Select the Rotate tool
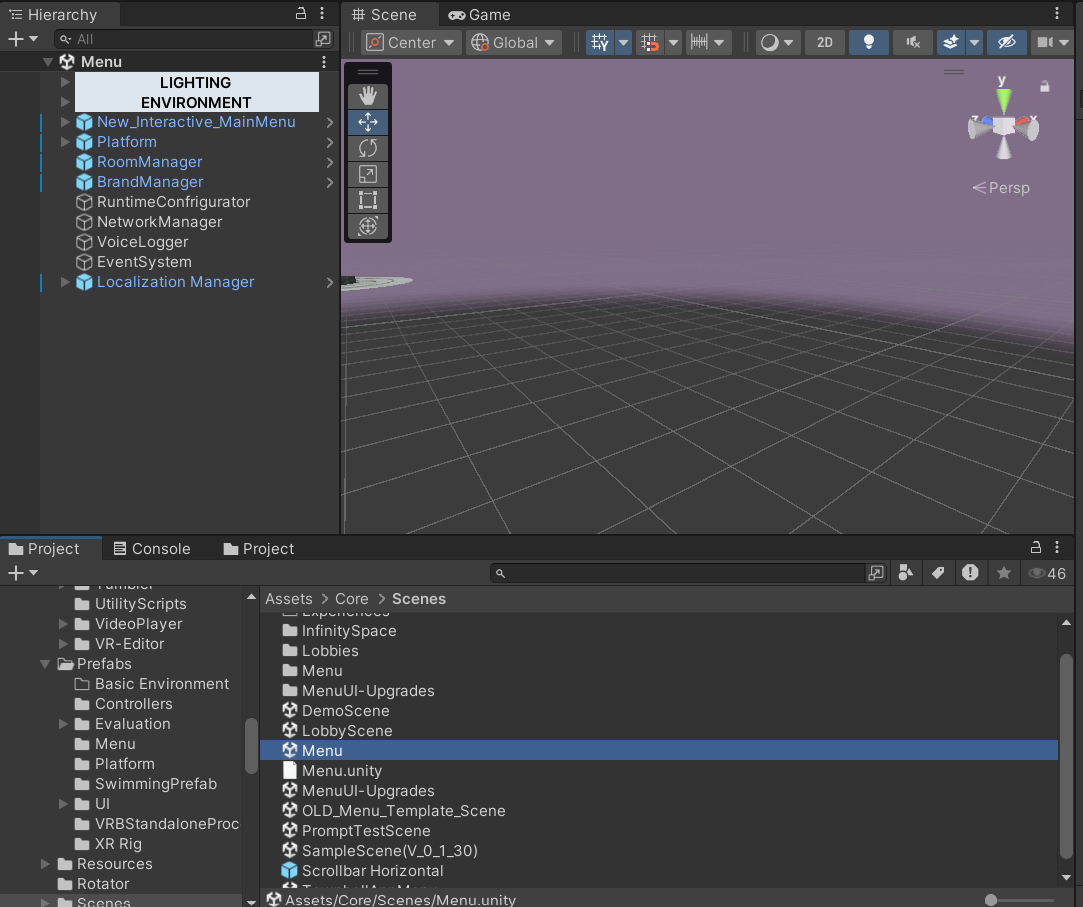 tap(367, 148)
